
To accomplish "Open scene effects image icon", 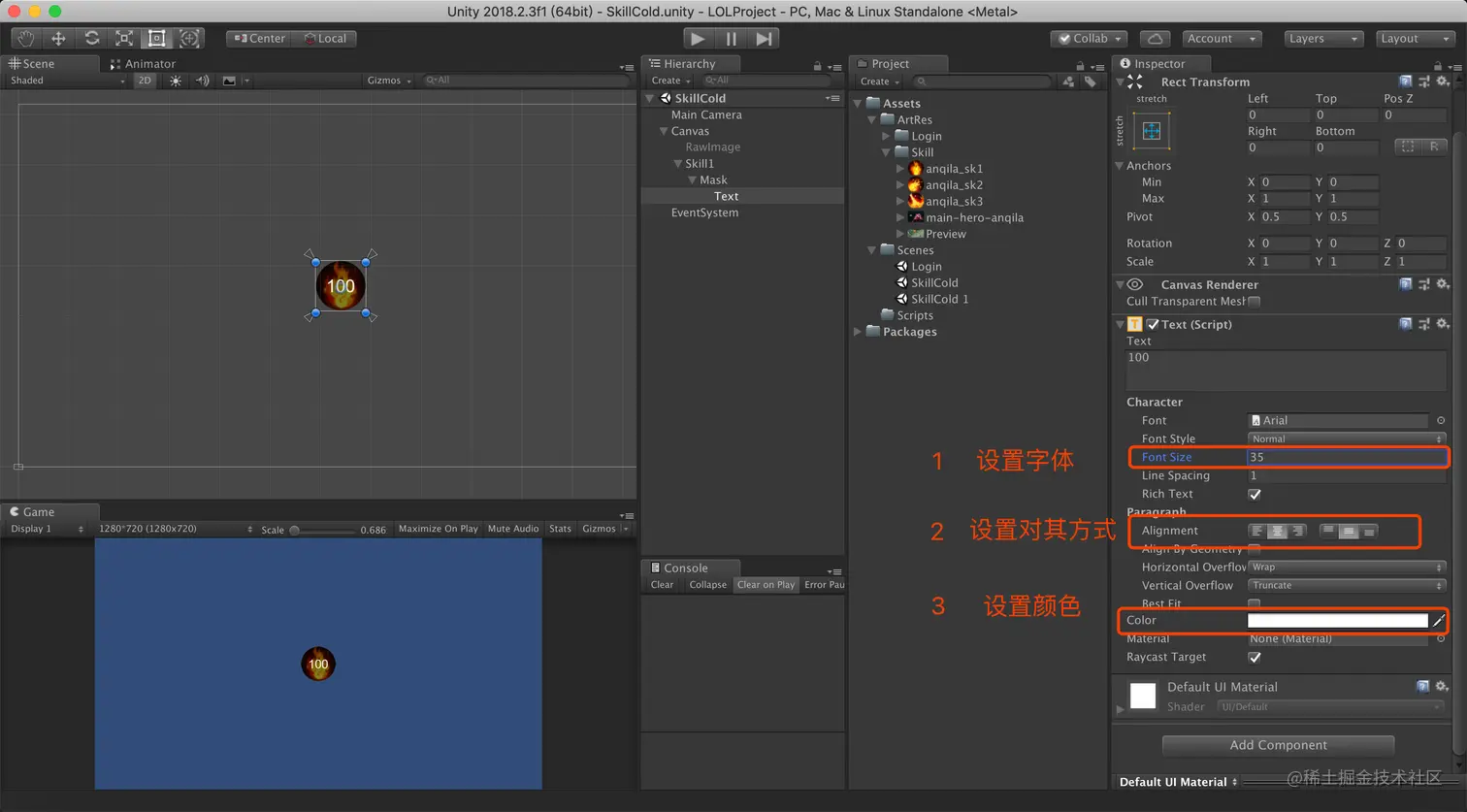I will point(229,81).
